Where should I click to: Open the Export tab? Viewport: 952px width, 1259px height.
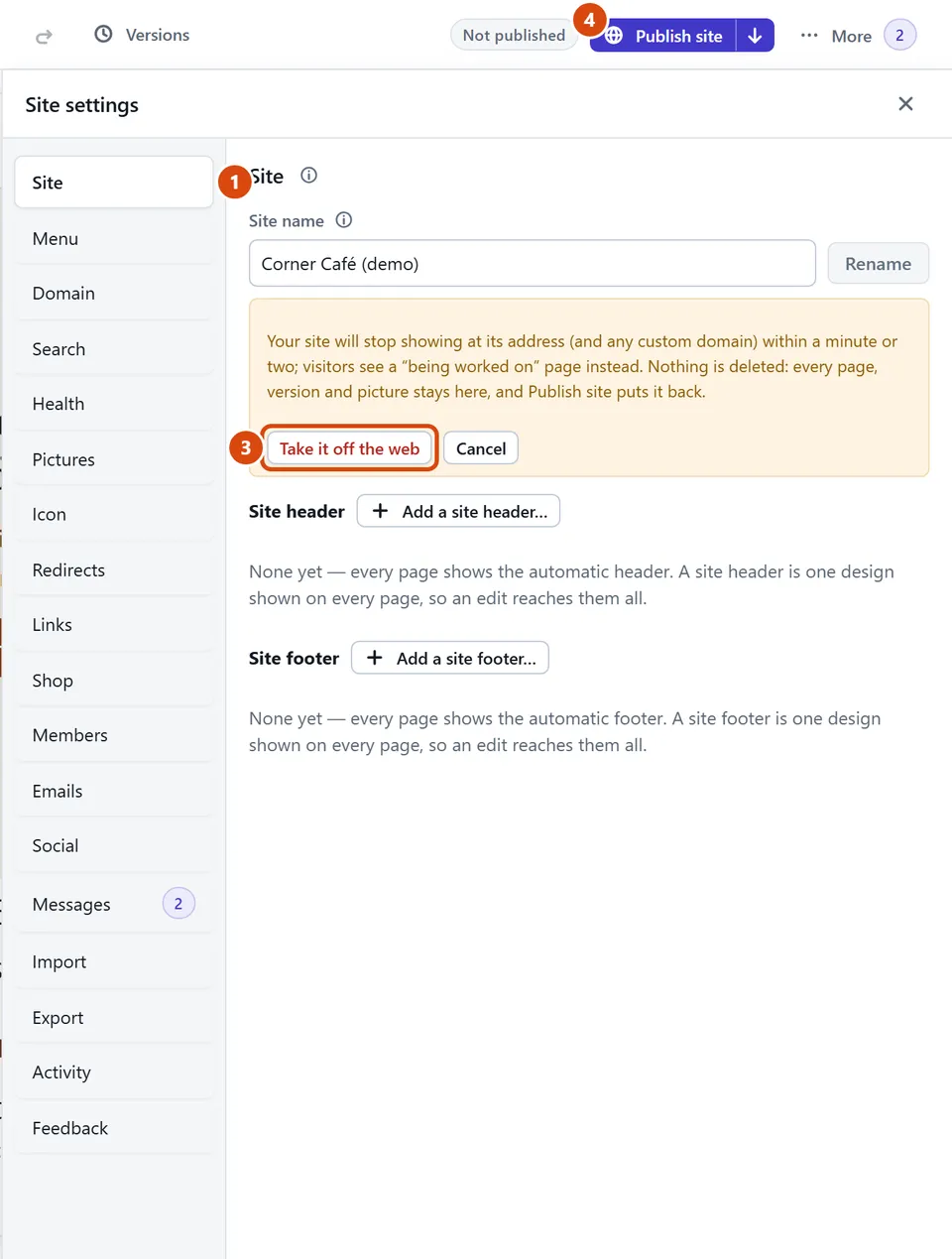pyautogui.click(x=114, y=1018)
